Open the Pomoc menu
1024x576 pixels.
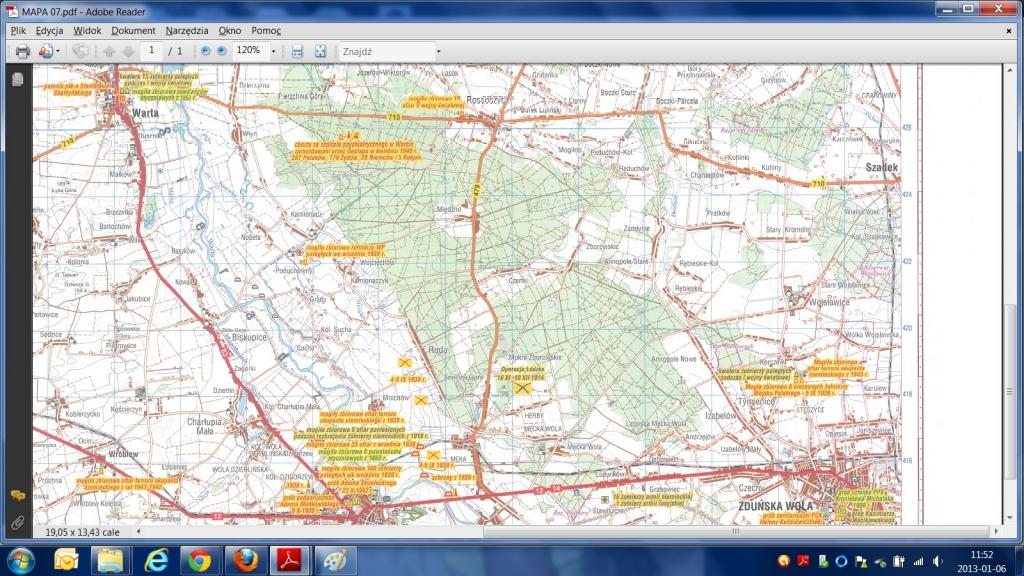266,31
